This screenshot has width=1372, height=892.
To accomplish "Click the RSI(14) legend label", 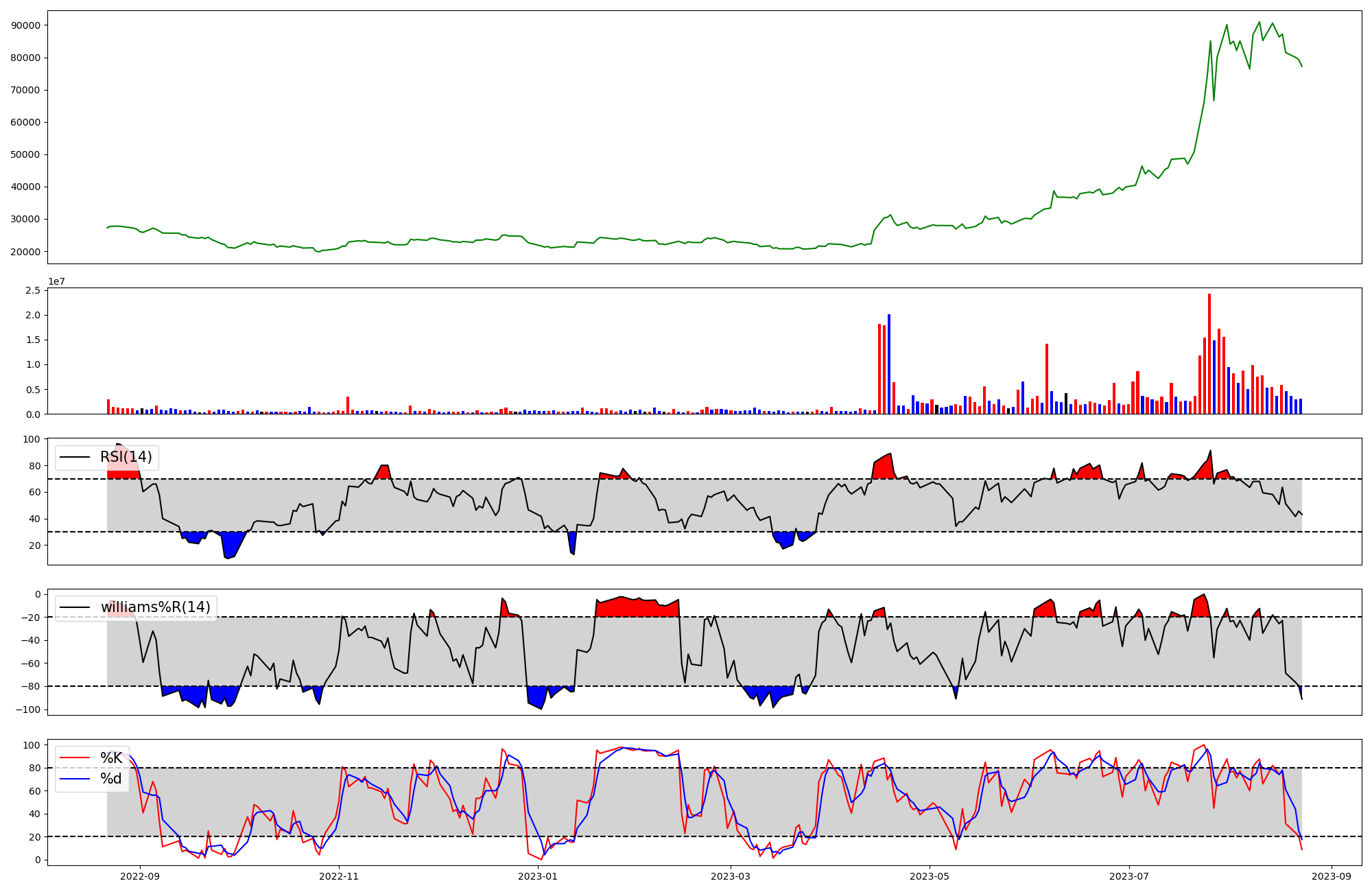I will point(126,457).
